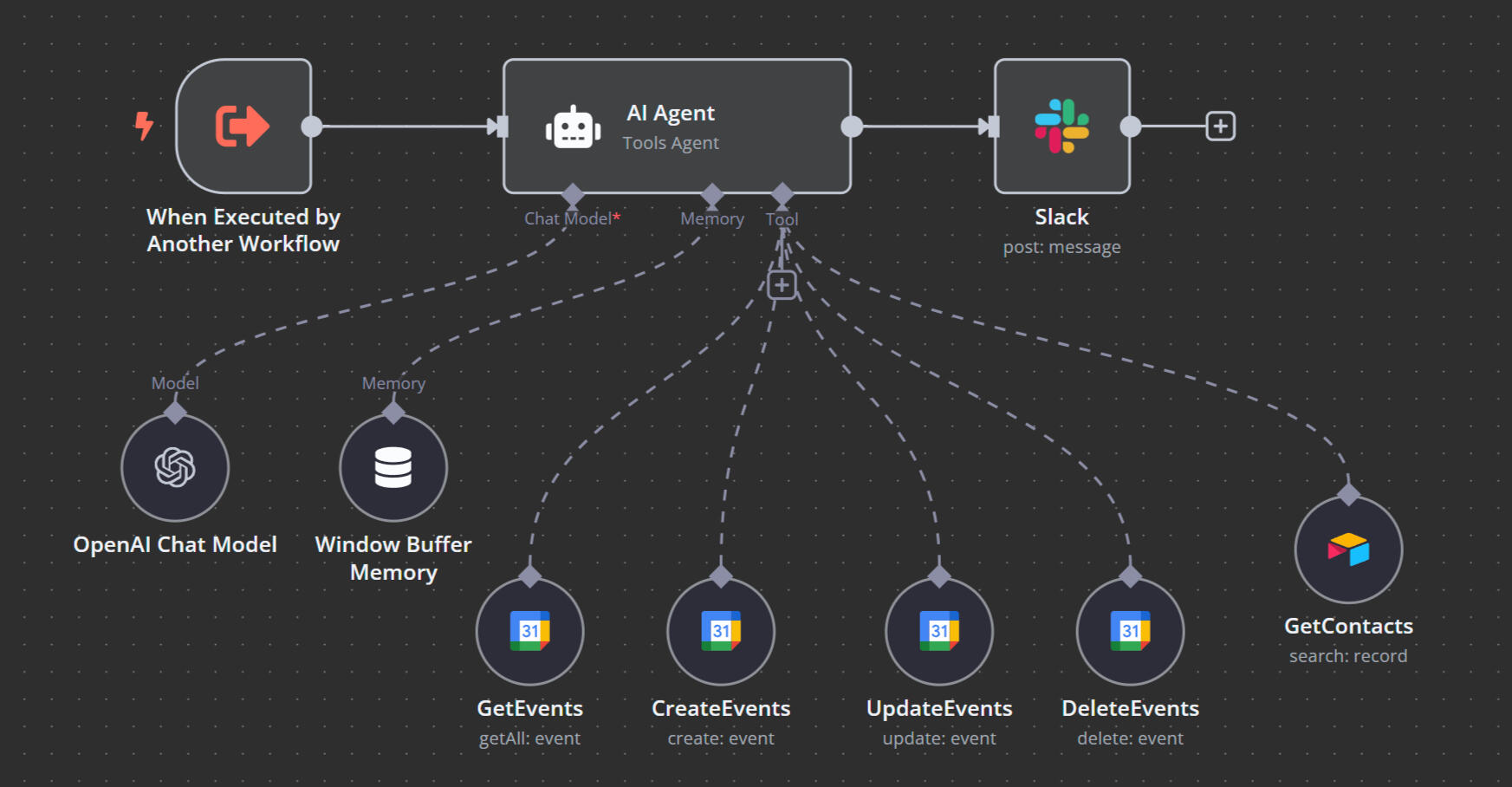This screenshot has width=1512, height=787.
Task: Click the 'Tools Agent' subtitle text
Action: click(x=671, y=143)
